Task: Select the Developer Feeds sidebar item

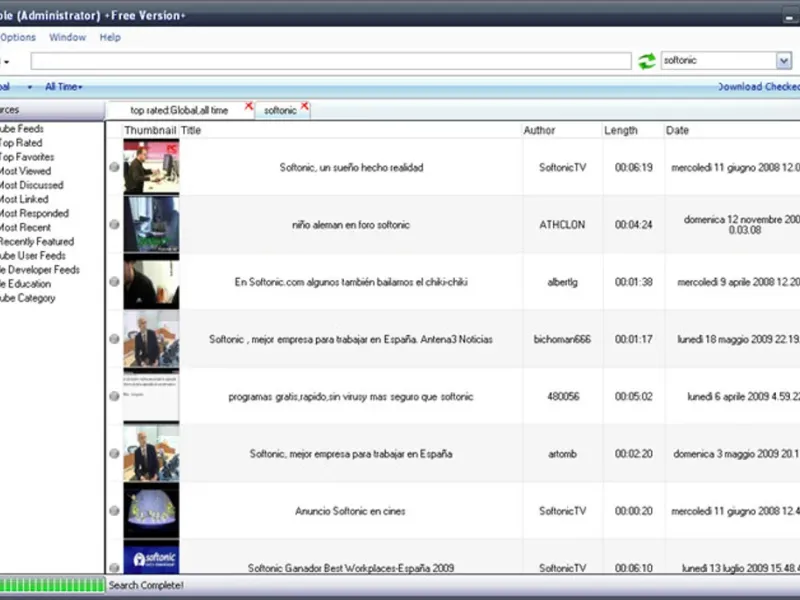Action: pyautogui.click(x=40, y=270)
